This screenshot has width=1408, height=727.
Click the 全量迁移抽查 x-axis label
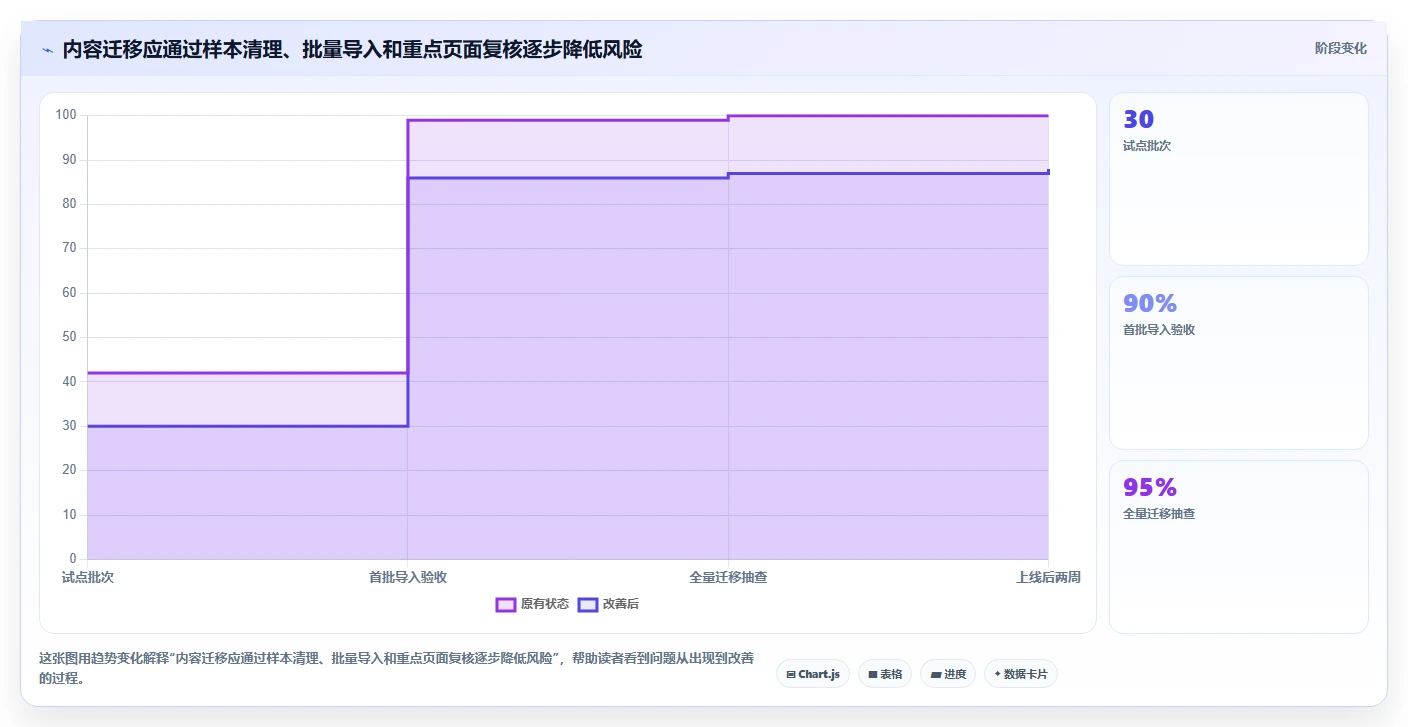click(728, 577)
